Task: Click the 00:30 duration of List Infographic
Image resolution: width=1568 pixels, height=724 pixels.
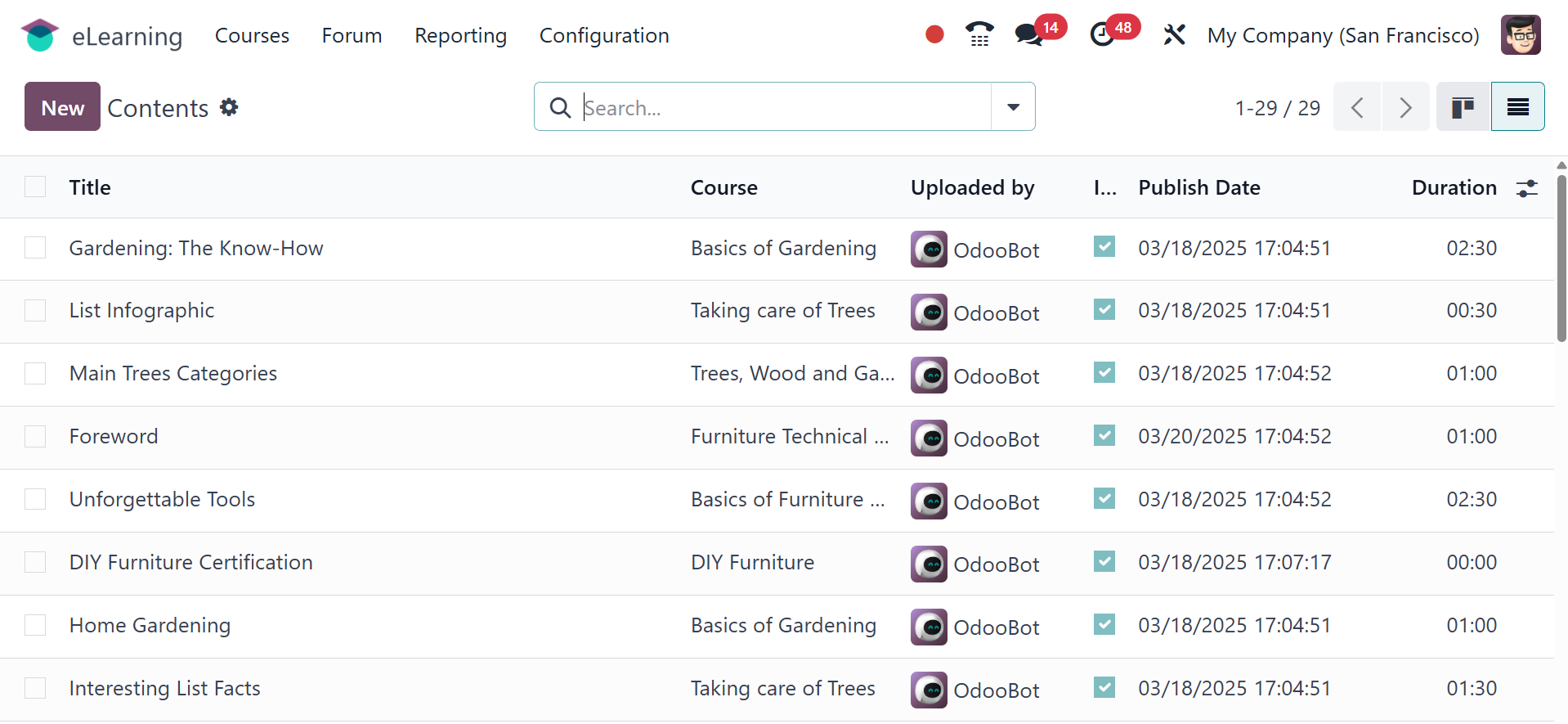Action: (1472, 311)
